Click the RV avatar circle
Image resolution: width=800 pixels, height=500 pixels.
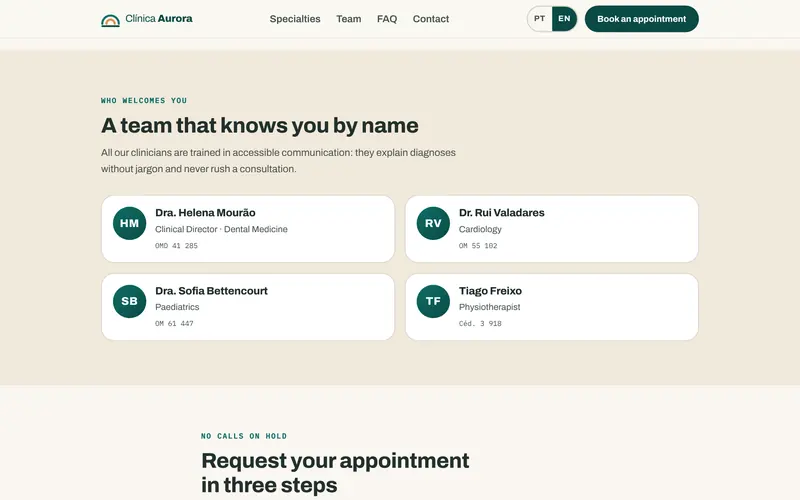pos(433,223)
